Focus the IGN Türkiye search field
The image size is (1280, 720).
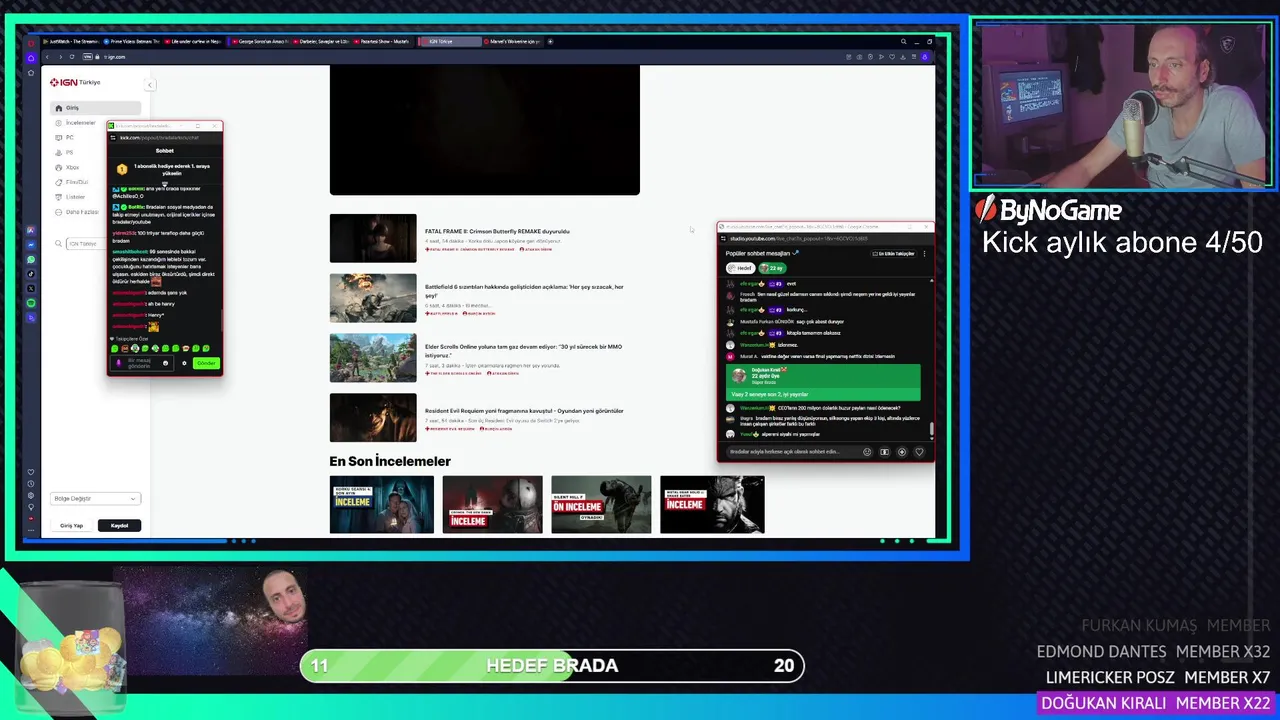(83, 244)
